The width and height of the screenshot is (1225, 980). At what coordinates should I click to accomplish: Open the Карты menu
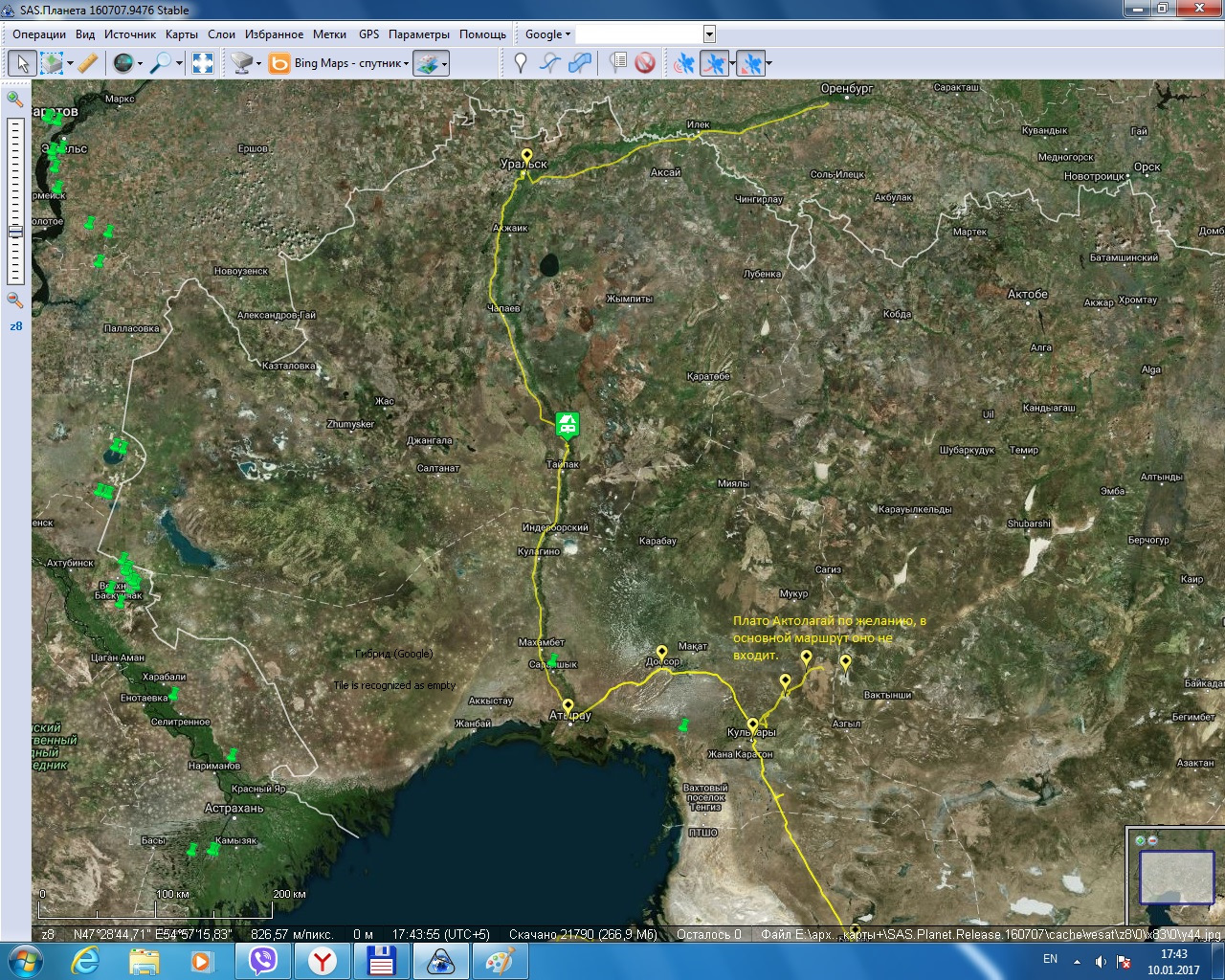click(x=182, y=34)
